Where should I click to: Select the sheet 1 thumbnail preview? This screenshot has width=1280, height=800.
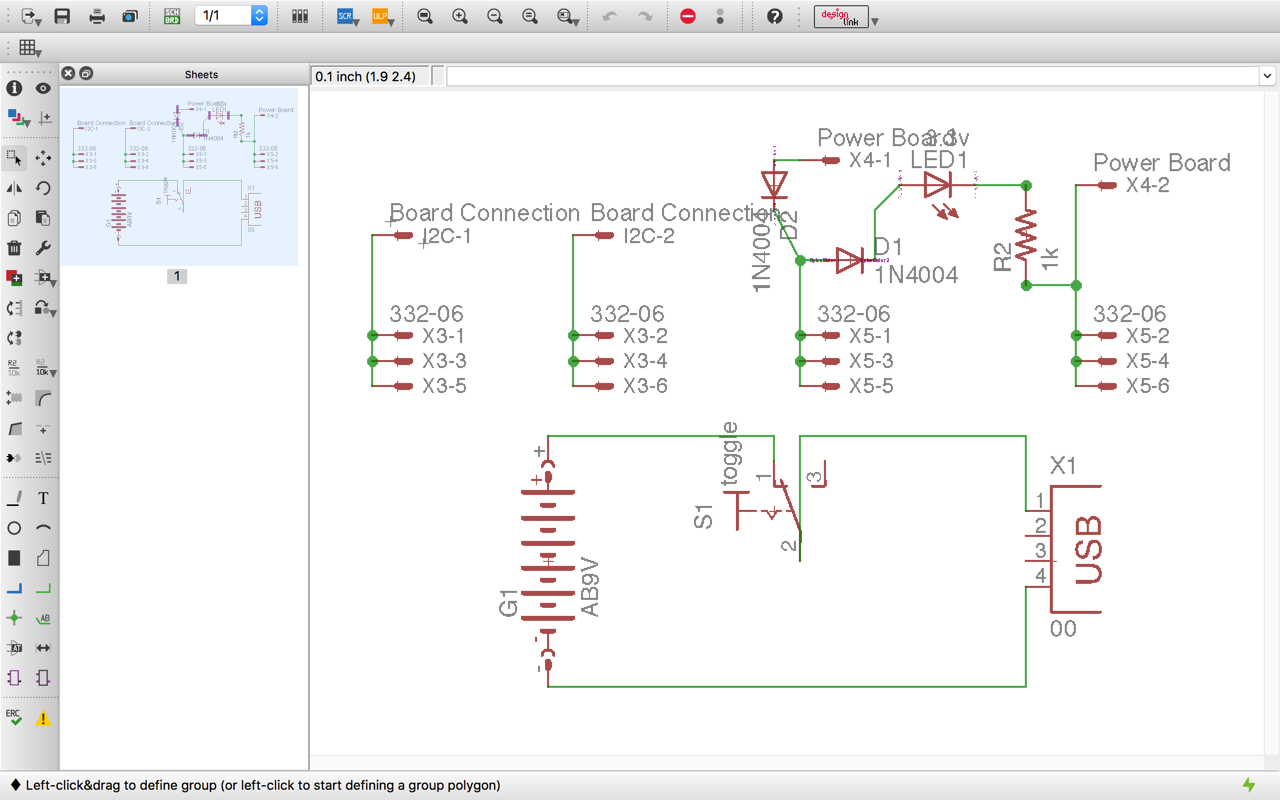tap(179, 176)
